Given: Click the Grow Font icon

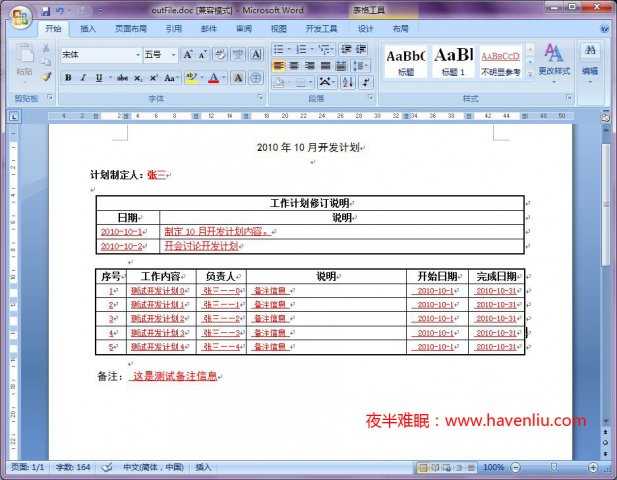Looking at the screenshot, I should point(188,55).
